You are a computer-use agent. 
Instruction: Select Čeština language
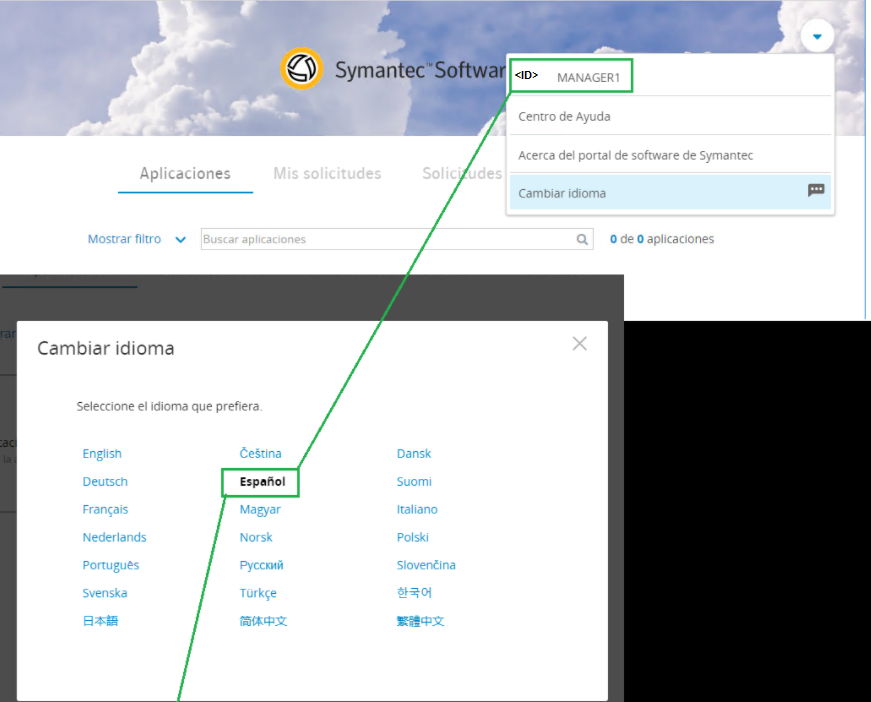[261, 453]
